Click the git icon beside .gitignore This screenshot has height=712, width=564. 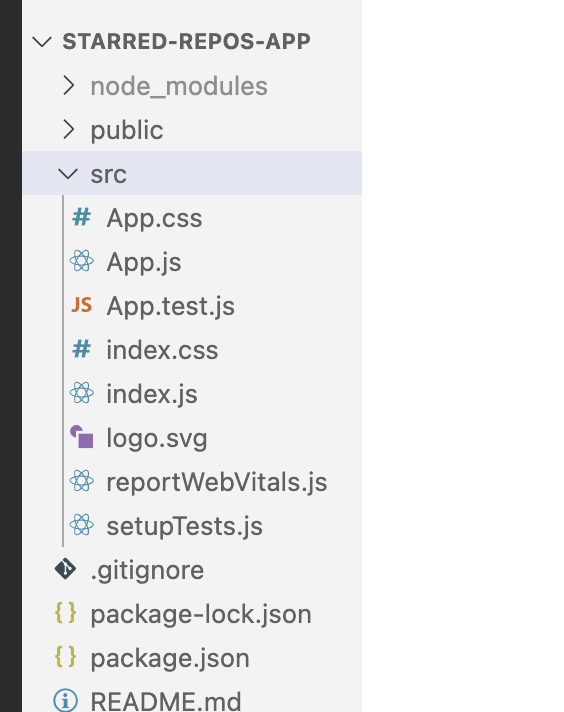[65, 569]
